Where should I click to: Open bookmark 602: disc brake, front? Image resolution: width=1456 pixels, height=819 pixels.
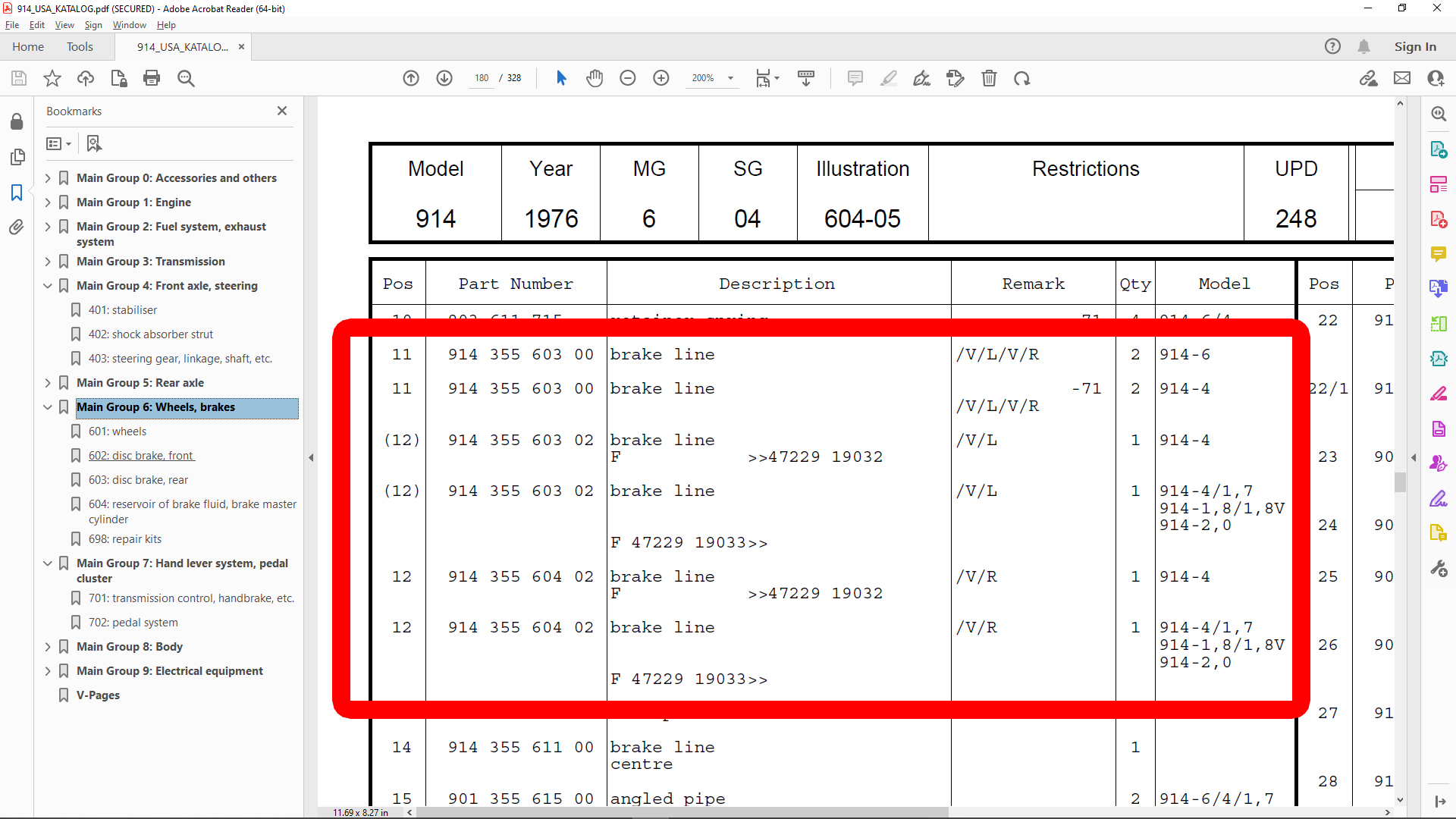[x=141, y=456]
